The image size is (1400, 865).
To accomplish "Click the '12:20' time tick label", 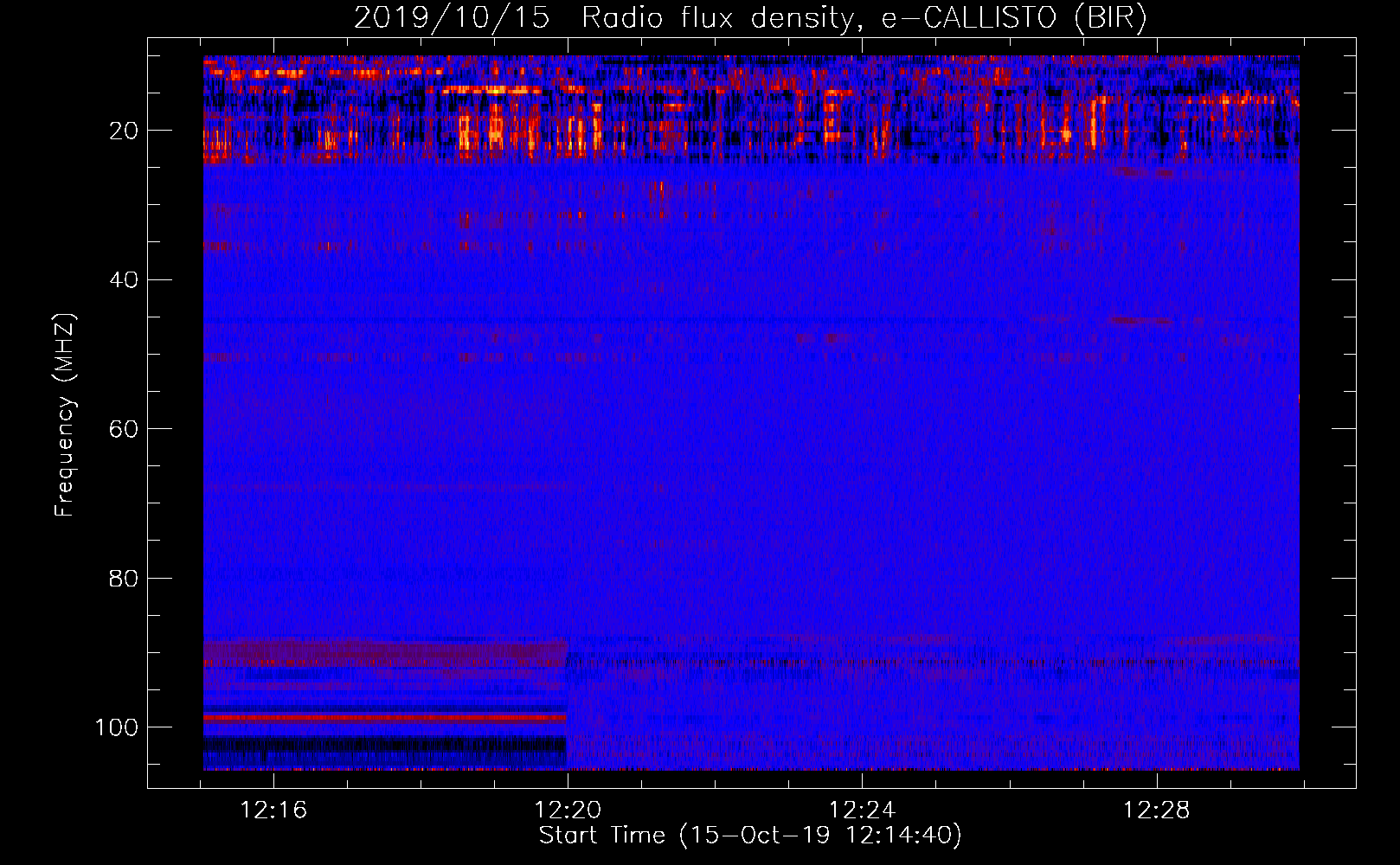I will pos(568,811).
